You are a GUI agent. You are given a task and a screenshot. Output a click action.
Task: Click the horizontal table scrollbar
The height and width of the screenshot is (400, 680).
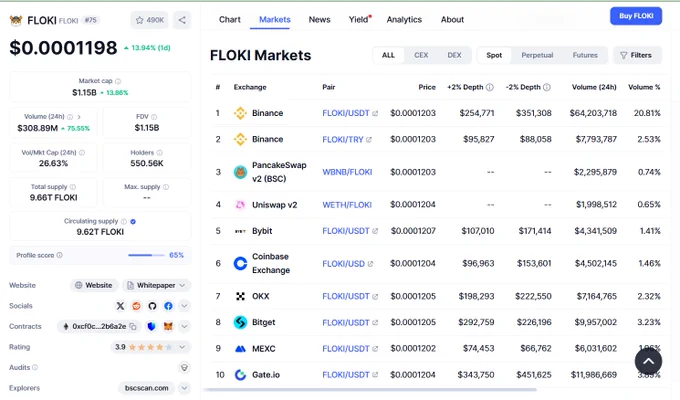coord(370,390)
